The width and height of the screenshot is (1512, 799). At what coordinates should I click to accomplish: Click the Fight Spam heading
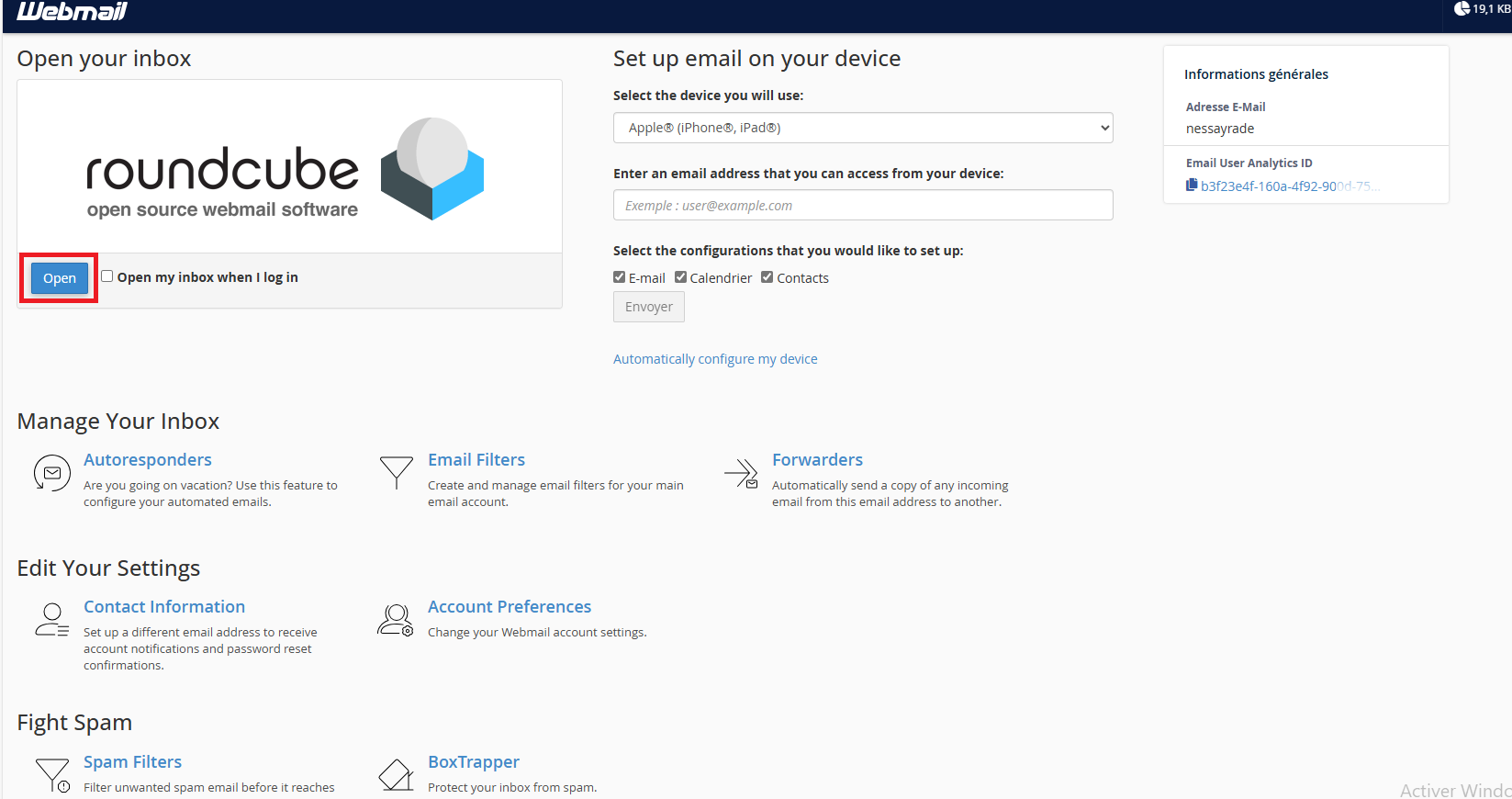pos(74,723)
